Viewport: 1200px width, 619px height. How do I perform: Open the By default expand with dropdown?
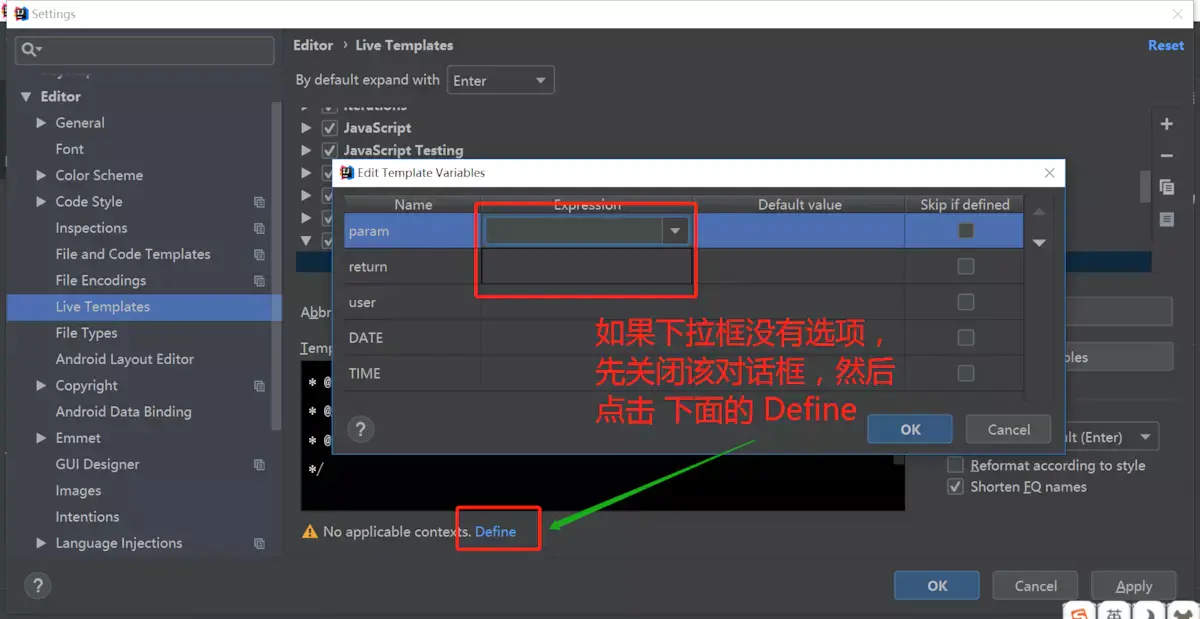(500, 81)
